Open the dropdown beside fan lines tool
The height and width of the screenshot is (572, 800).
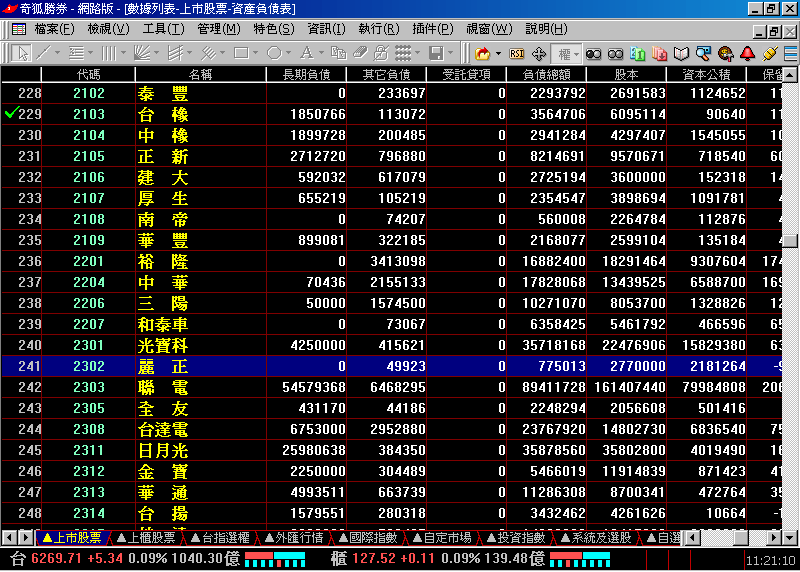point(156,53)
